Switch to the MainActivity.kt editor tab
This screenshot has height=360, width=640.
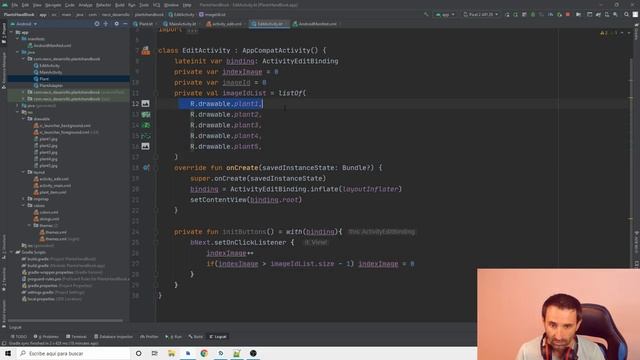(180, 24)
